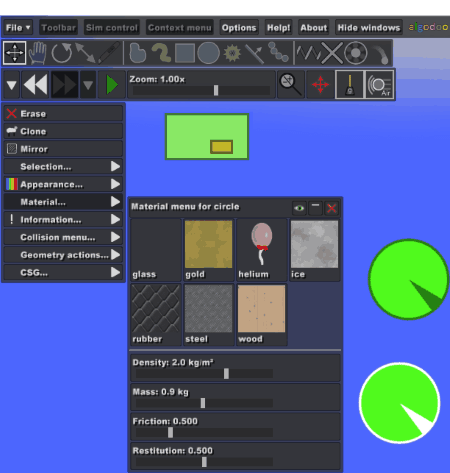This screenshot has width=450, height=473.
Task: Select the Box tool
Action: 185,53
